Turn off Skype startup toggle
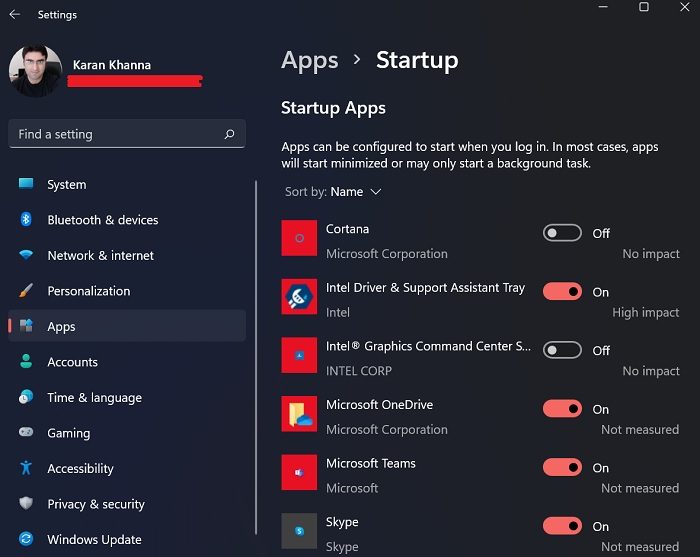 pos(562,526)
